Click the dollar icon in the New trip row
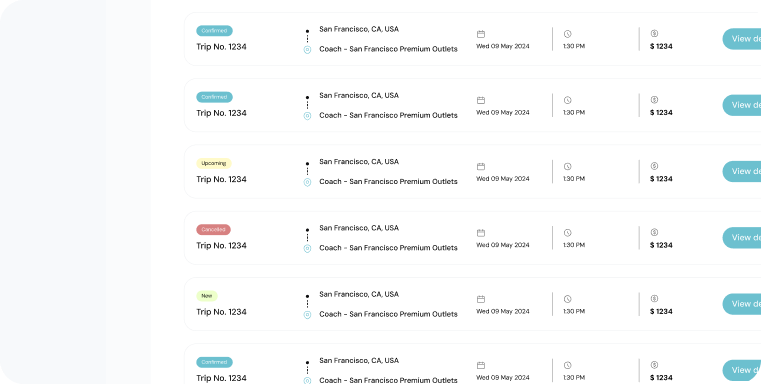Screen dimensions: 761x384 pyautogui.click(x=654, y=299)
